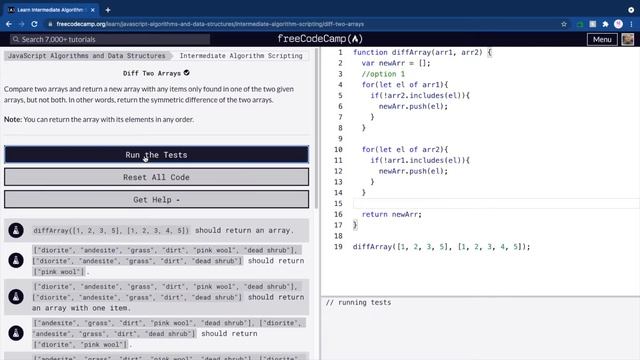
Task: Click 'return newArr;' on line 16
Action: click(x=392, y=214)
